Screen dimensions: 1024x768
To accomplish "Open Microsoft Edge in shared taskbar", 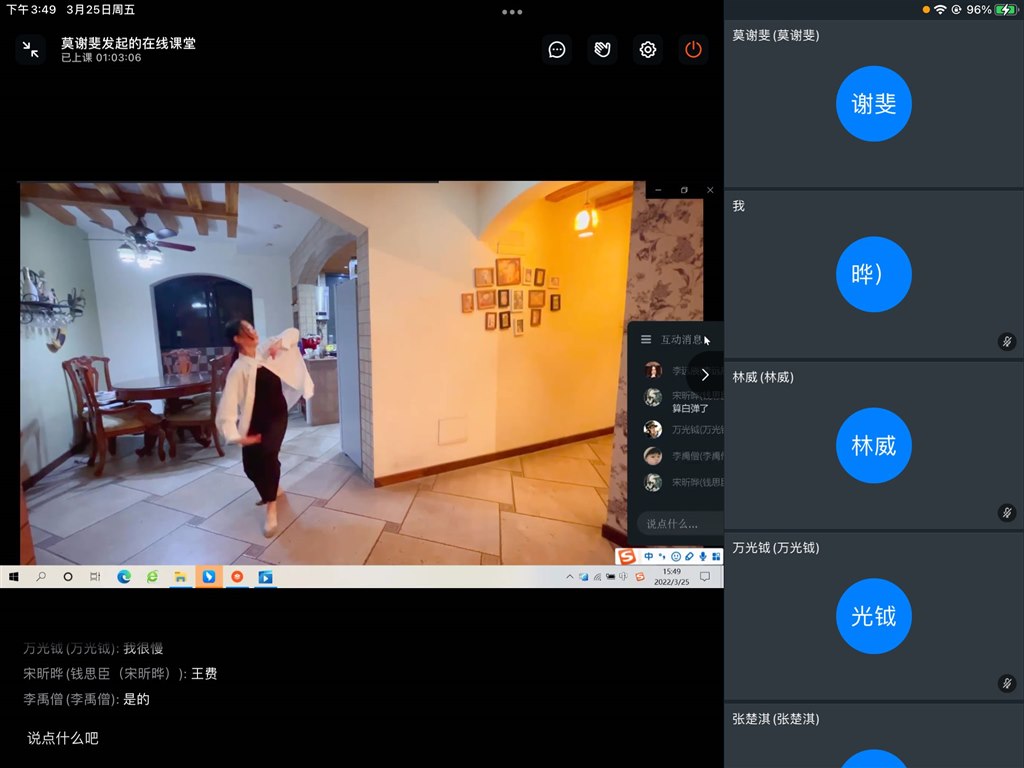I will pyautogui.click(x=123, y=577).
